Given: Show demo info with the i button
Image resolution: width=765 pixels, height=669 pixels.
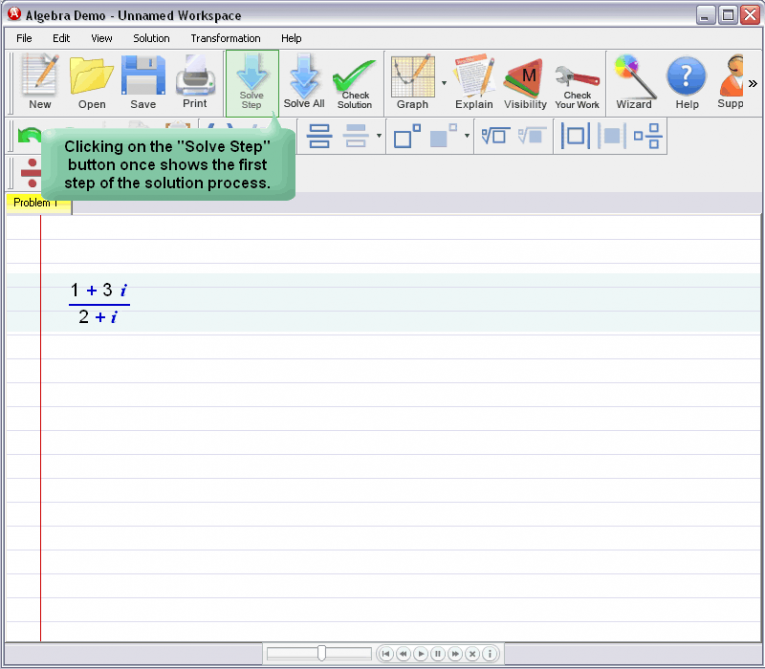Looking at the screenshot, I should coord(490,653).
